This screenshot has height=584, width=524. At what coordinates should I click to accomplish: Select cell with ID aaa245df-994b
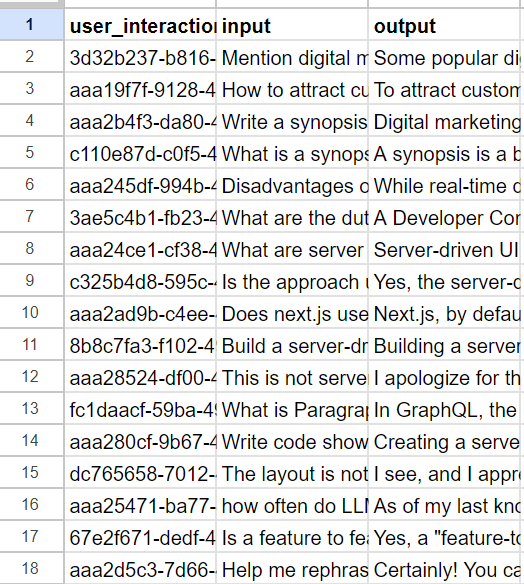click(x=140, y=185)
